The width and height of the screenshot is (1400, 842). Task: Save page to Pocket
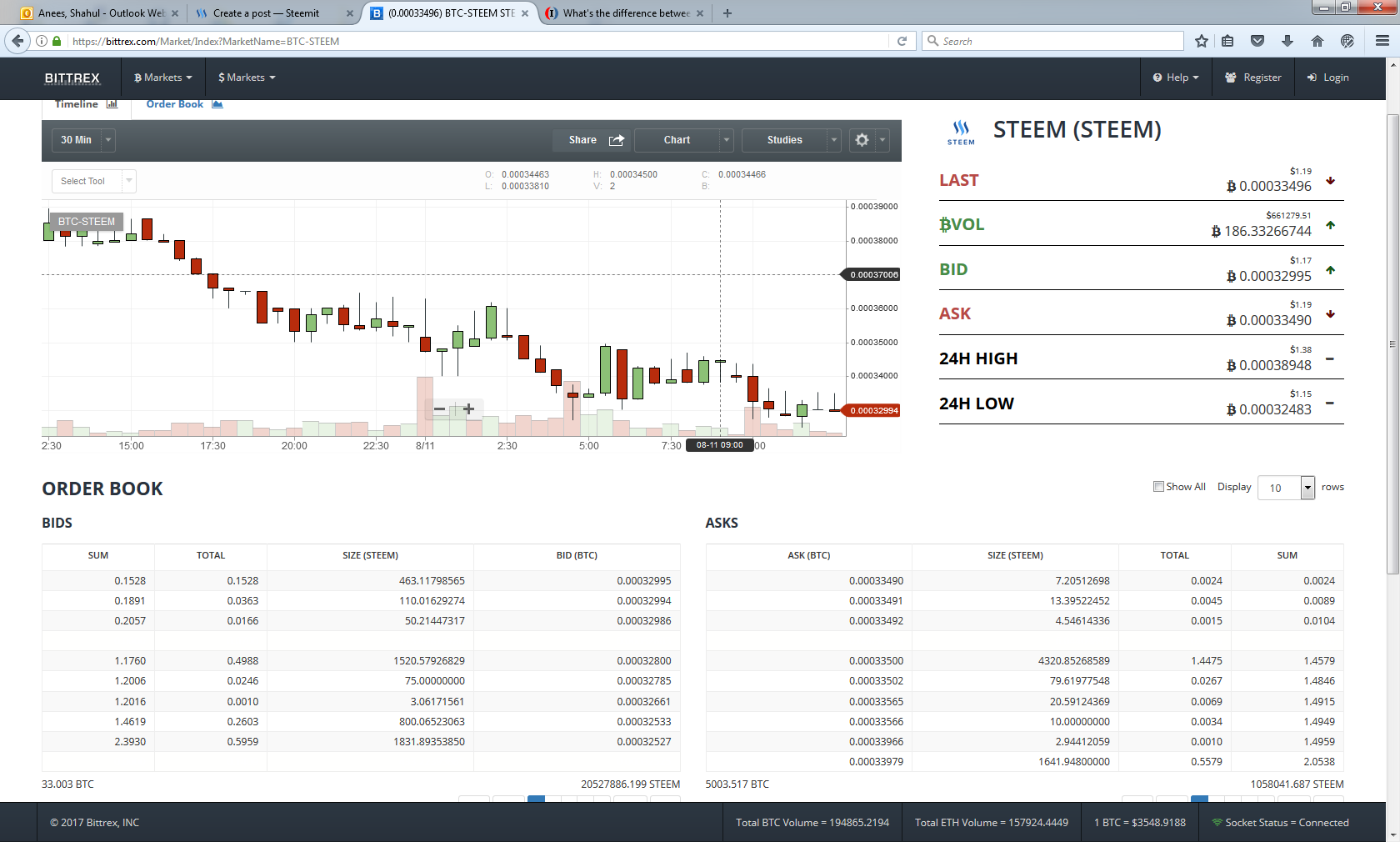[1257, 41]
